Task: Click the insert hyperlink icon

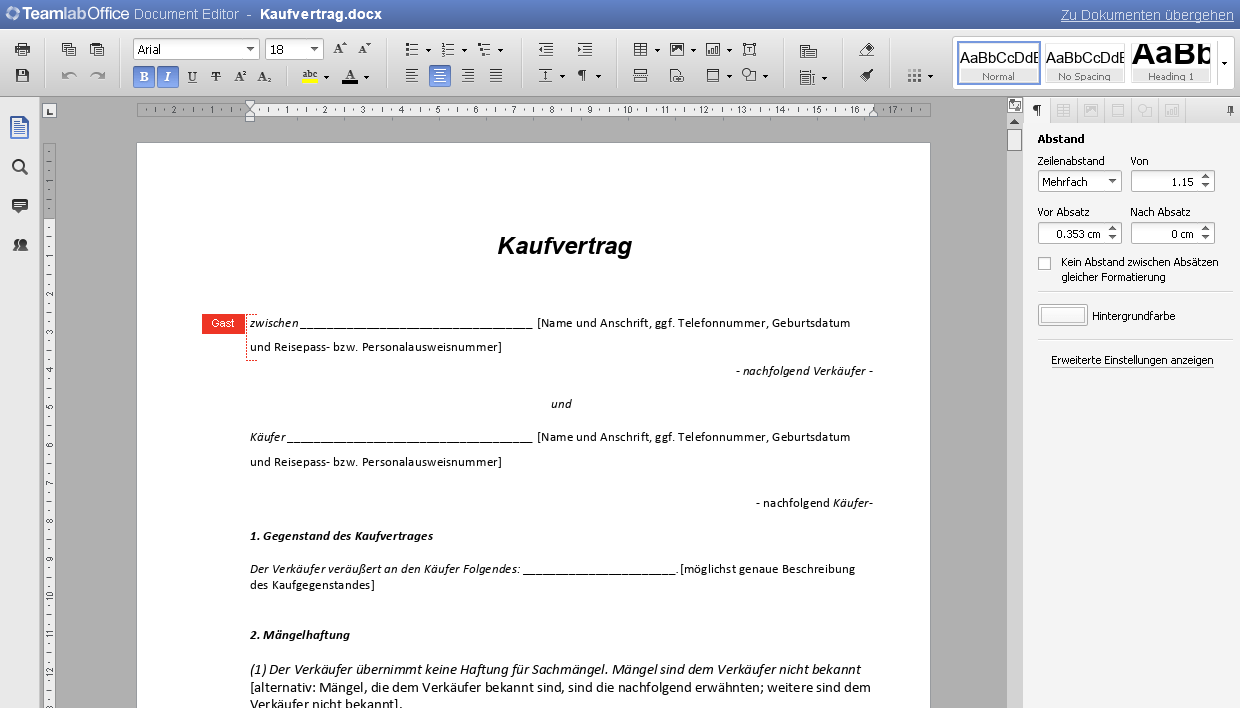Action: pyautogui.click(x=677, y=76)
